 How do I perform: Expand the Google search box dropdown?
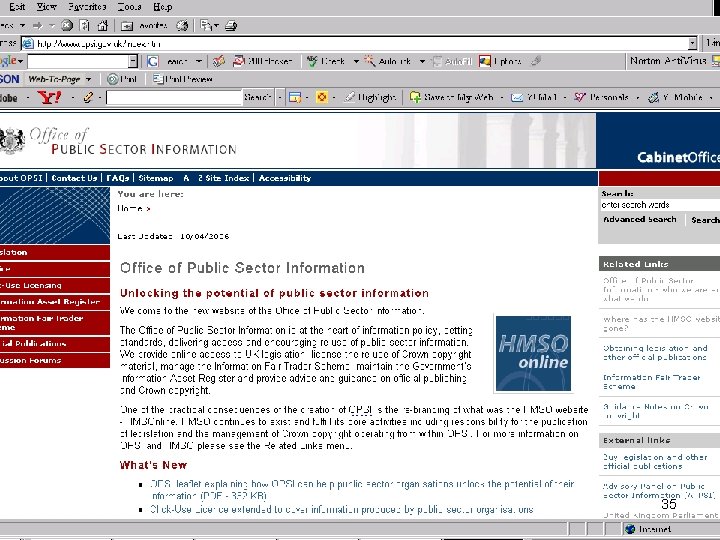[133, 61]
